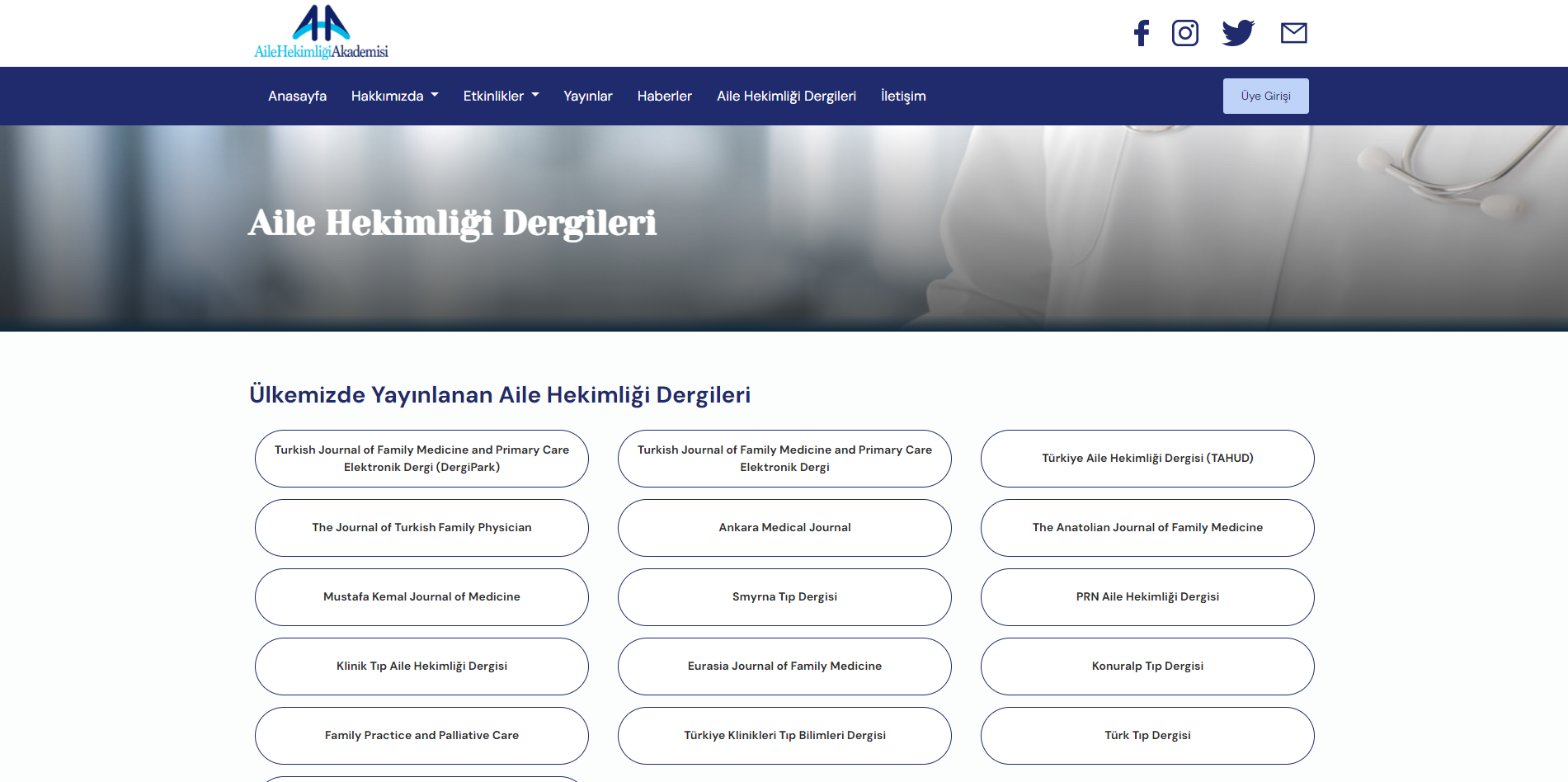This screenshot has width=1568, height=782.
Task: Open the DergiPark Turkish Journal link
Action: click(x=421, y=459)
